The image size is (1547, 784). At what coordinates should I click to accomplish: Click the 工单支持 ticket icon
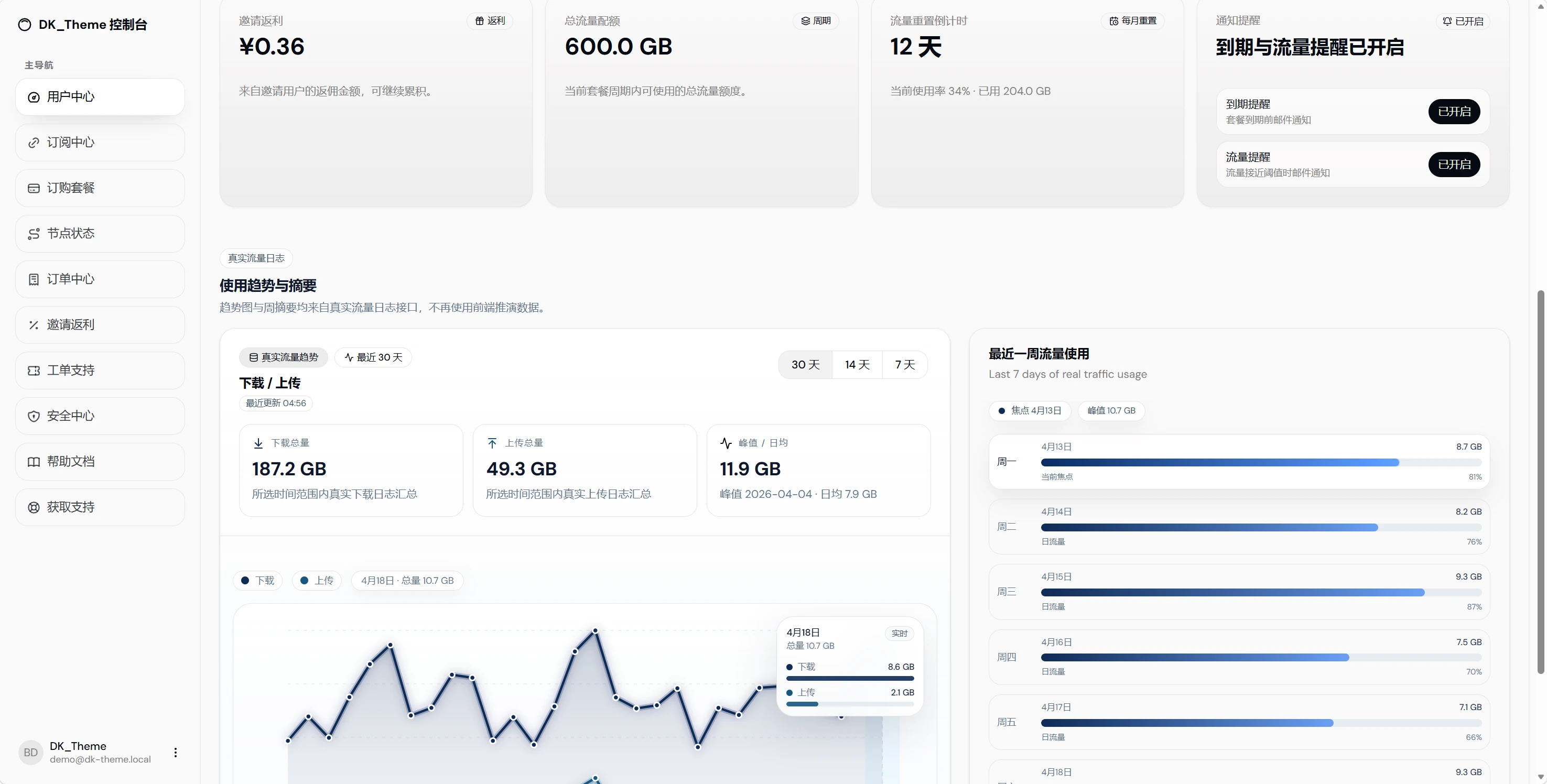pos(34,371)
